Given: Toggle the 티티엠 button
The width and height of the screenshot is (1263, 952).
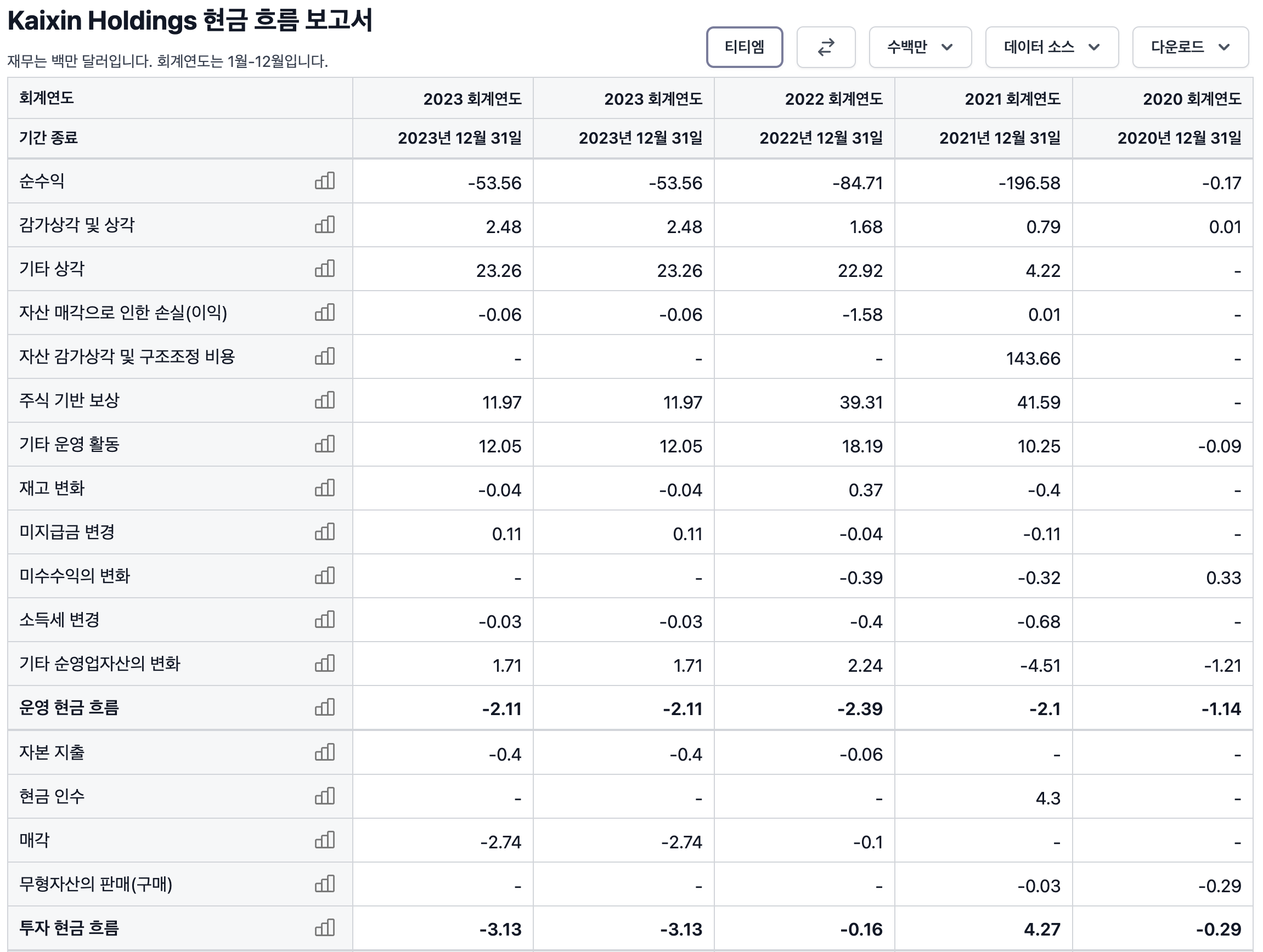Looking at the screenshot, I should (744, 47).
